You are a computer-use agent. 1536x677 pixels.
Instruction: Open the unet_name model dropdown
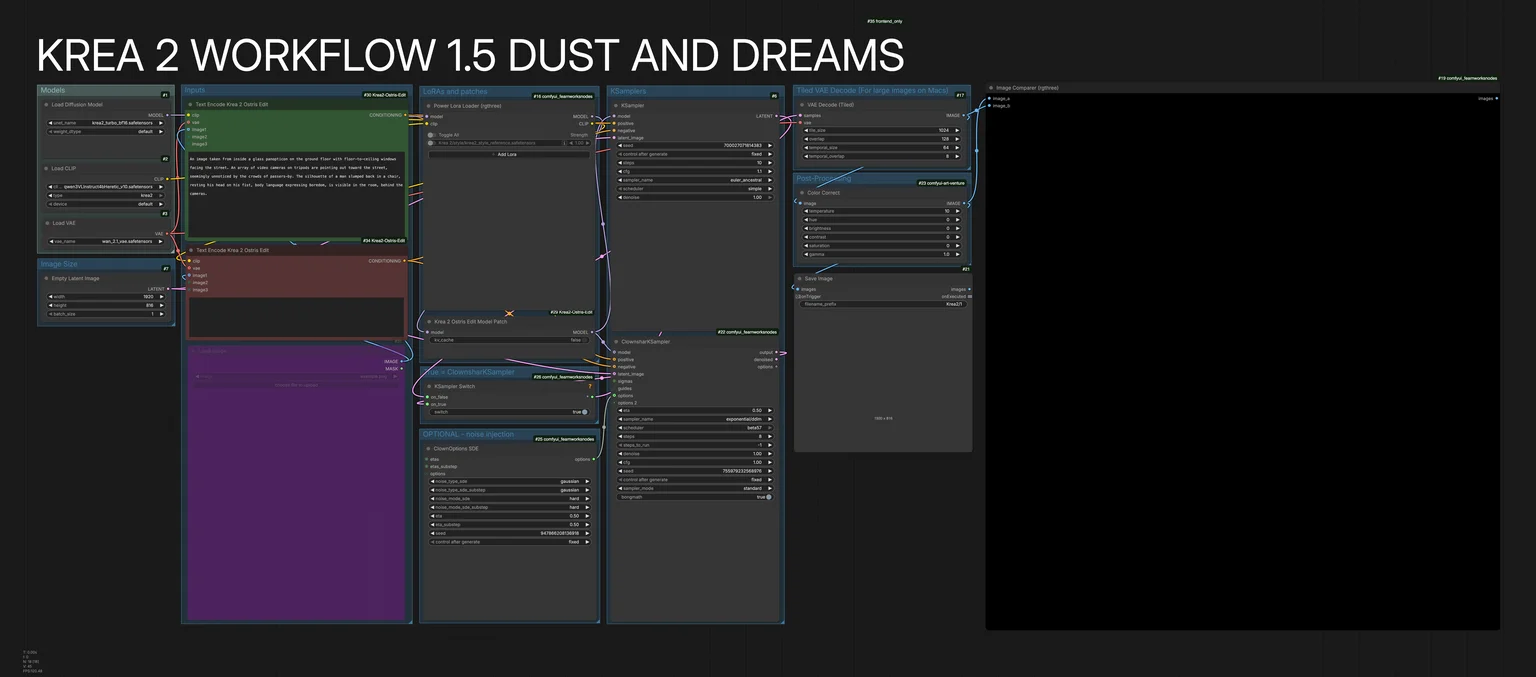pyautogui.click(x=104, y=123)
